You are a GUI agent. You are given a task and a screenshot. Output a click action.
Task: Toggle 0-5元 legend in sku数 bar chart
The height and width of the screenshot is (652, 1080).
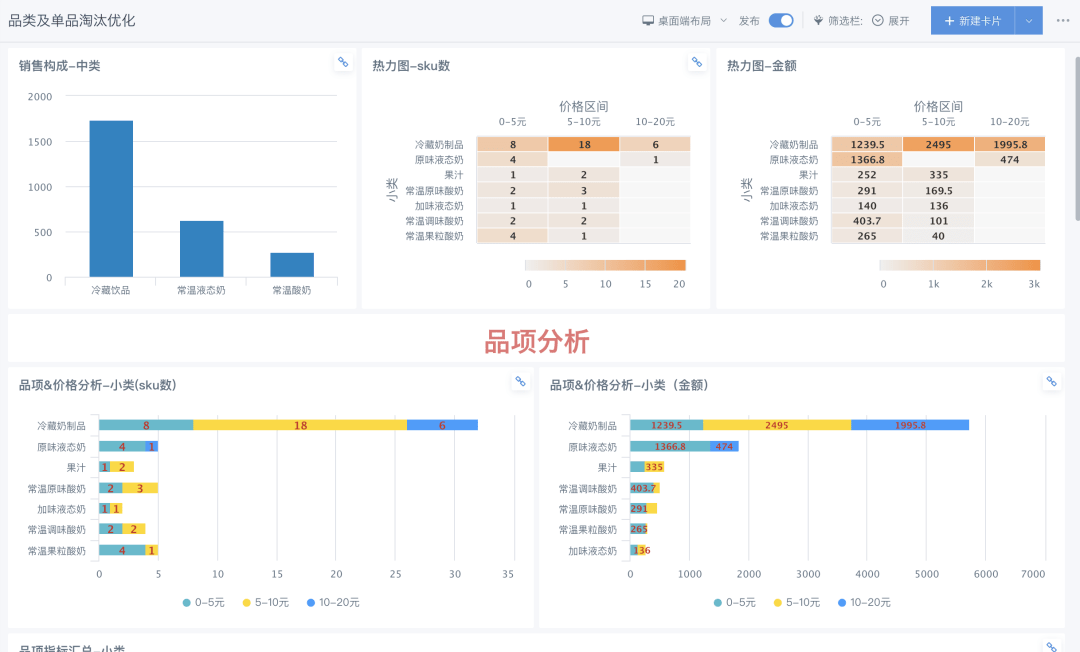(x=207, y=603)
